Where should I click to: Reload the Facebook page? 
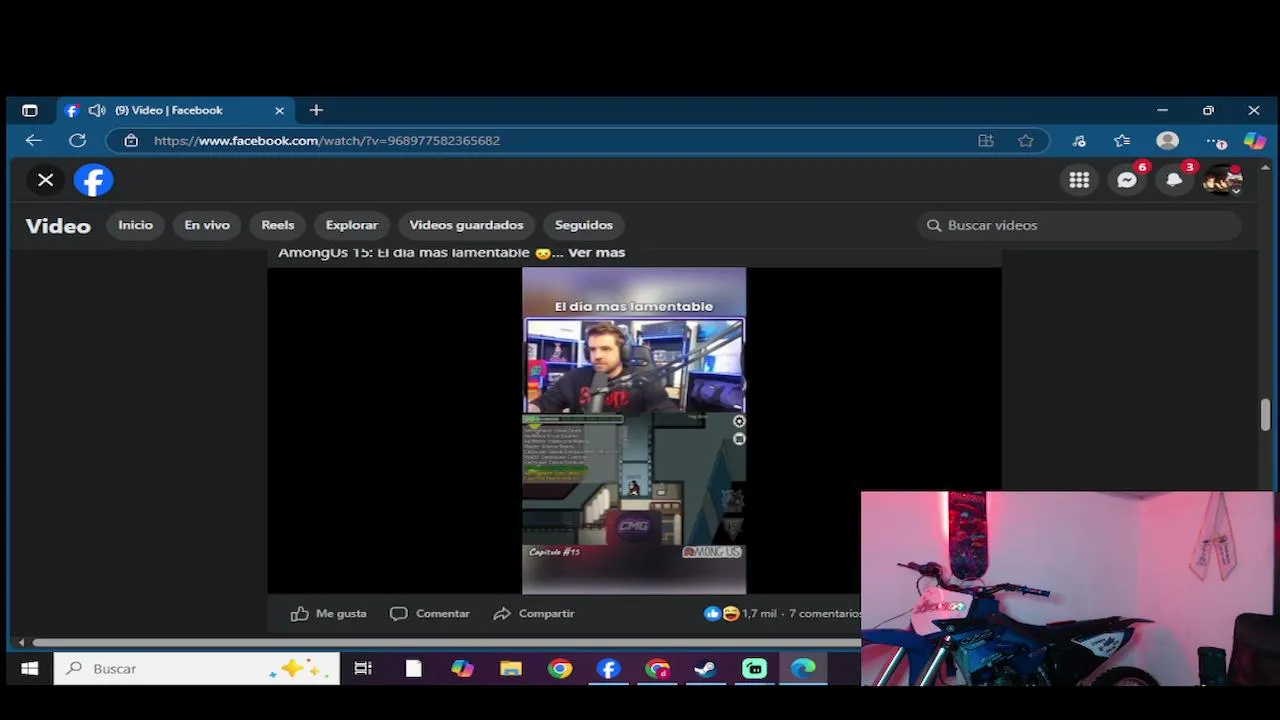pyautogui.click(x=77, y=141)
